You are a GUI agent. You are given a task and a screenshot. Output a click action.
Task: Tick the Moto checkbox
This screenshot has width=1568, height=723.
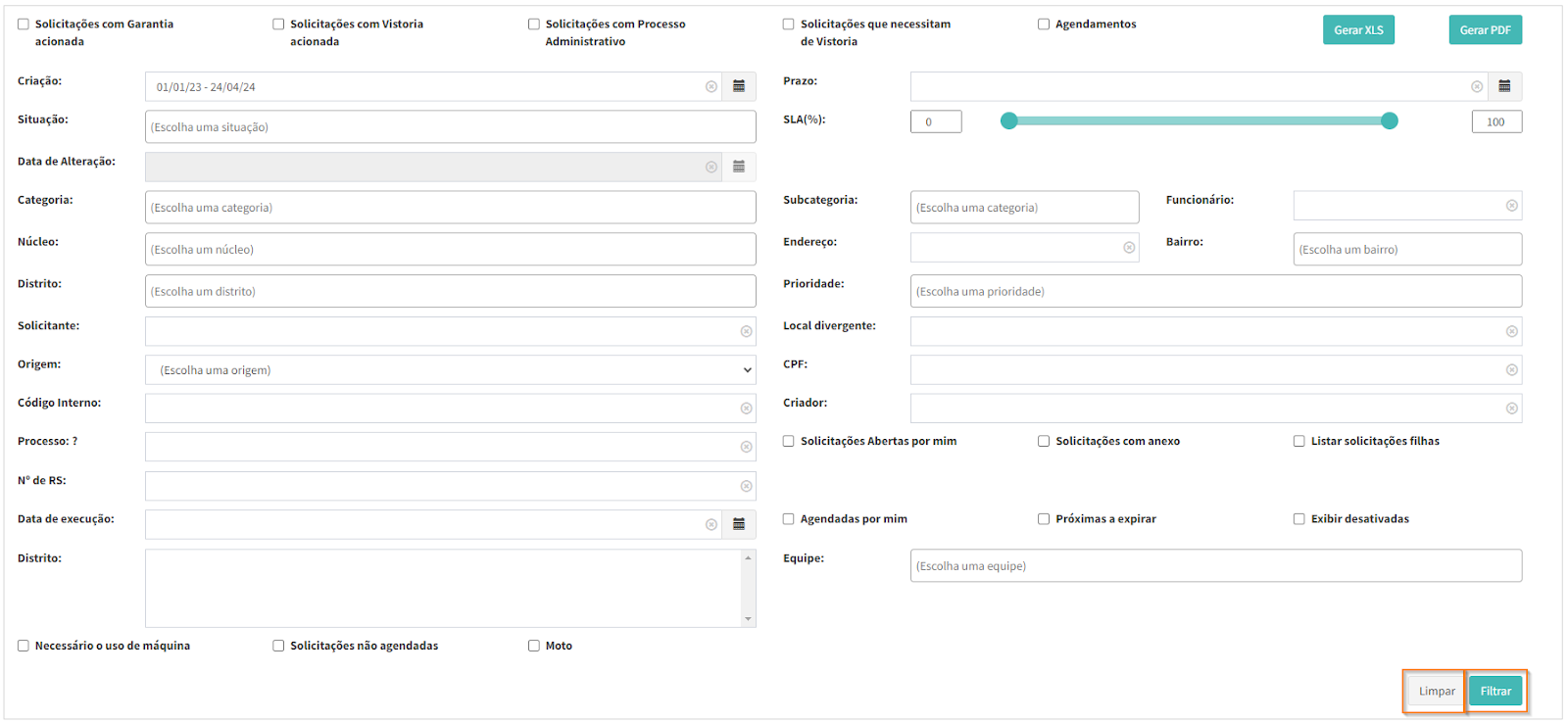[x=534, y=646]
